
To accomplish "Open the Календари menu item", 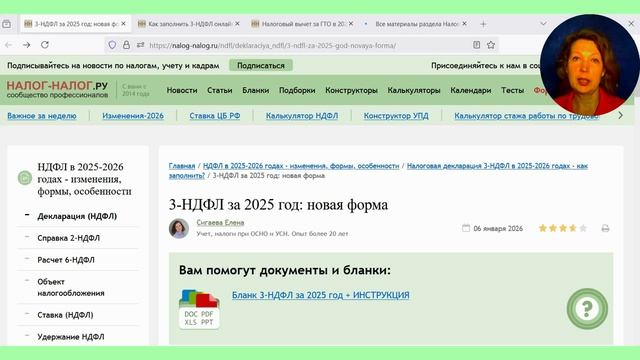I will click(x=471, y=90).
